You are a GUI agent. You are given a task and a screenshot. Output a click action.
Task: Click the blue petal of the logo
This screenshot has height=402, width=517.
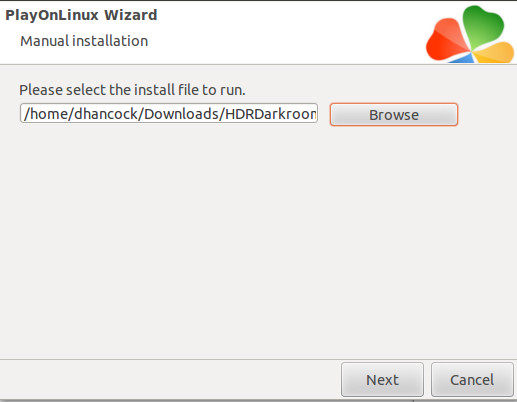pyautogui.click(x=462, y=59)
